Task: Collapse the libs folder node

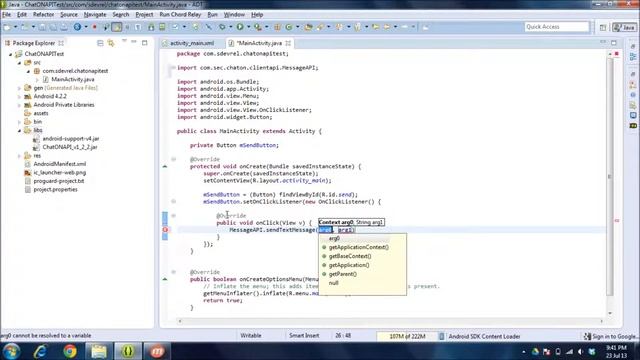Action: click(x=19, y=130)
